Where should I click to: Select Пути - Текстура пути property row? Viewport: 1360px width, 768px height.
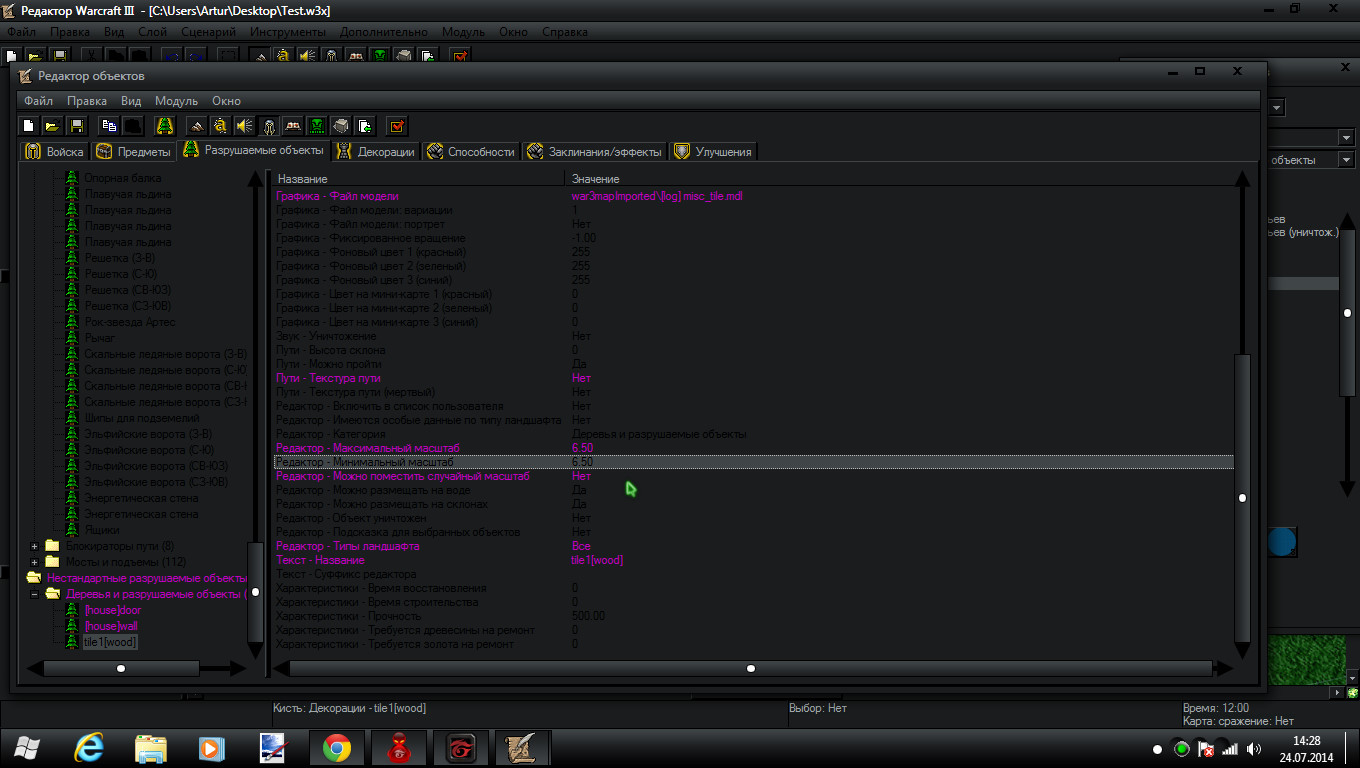(753, 378)
